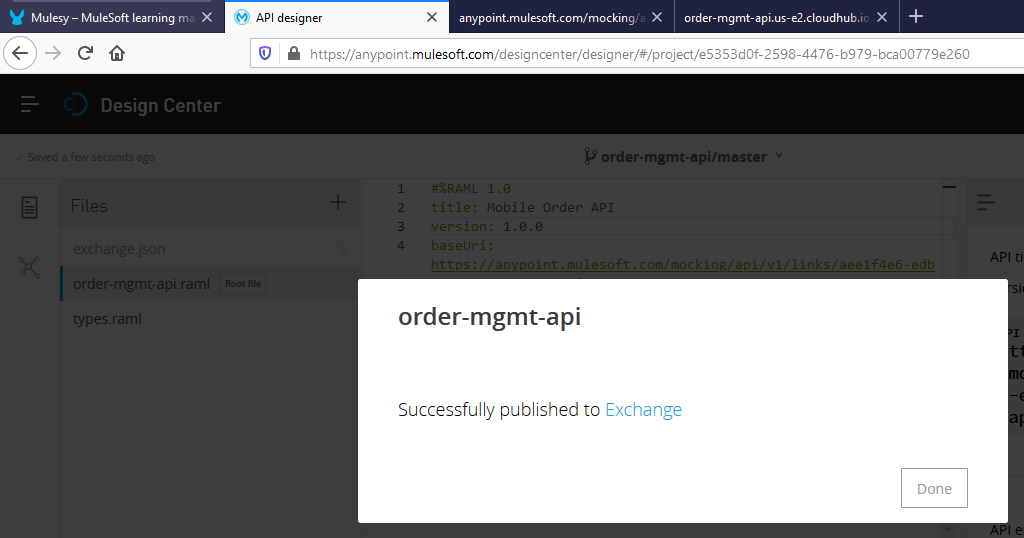This screenshot has height=538, width=1024.
Task: Switch to Mulesy MuleSoft learning tab
Action: coord(112,18)
